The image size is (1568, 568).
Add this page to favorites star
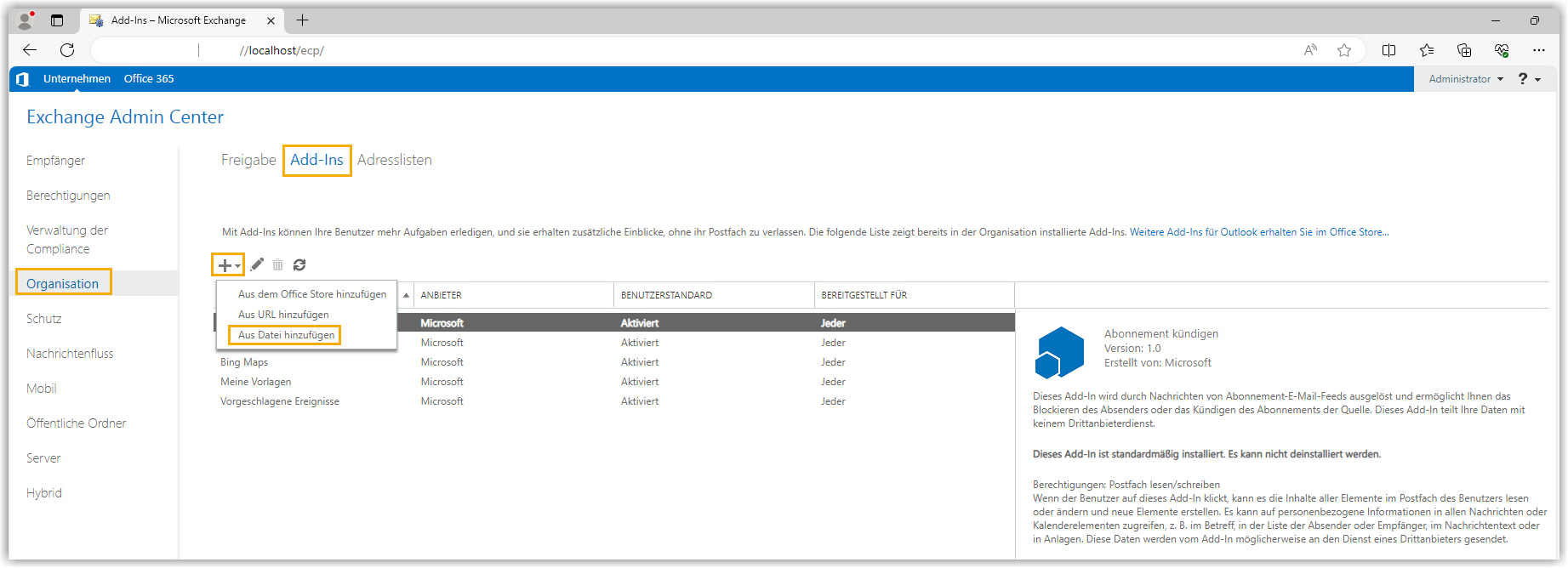1344,50
